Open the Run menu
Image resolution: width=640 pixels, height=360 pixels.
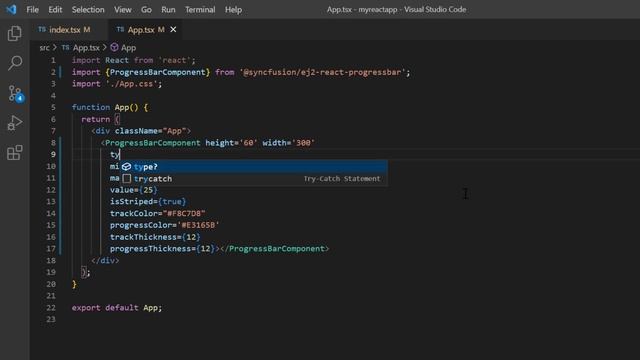point(168,9)
